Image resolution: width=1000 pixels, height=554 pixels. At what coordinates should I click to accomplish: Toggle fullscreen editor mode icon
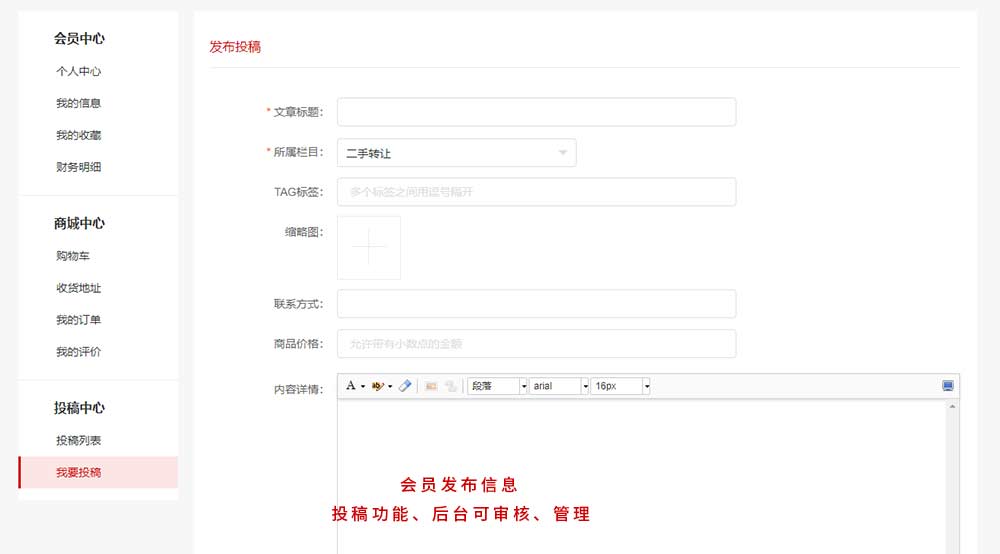[948, 386]
